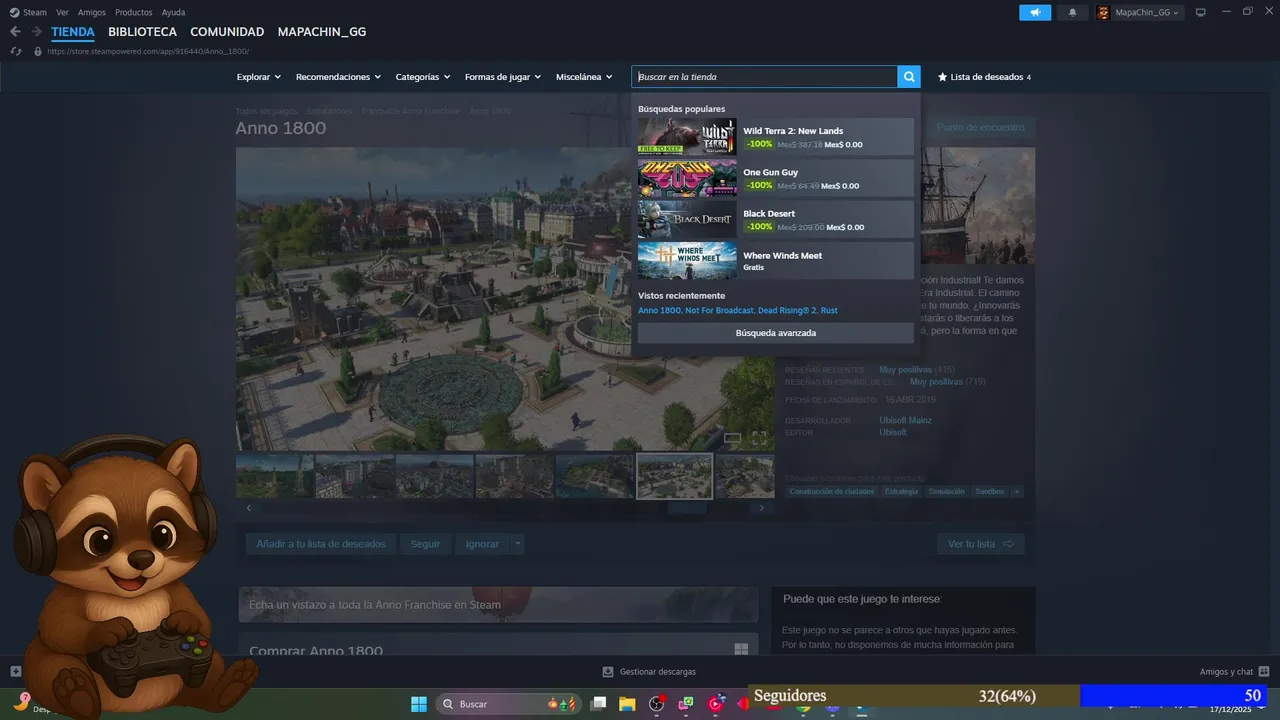Go back with the browser back arrow

[x=15, y=32]
